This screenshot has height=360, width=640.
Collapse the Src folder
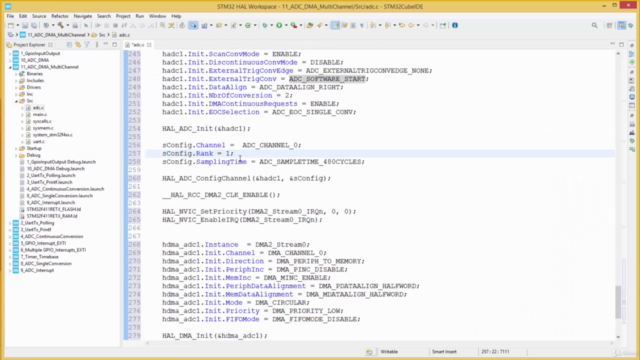tap(16, 101)
